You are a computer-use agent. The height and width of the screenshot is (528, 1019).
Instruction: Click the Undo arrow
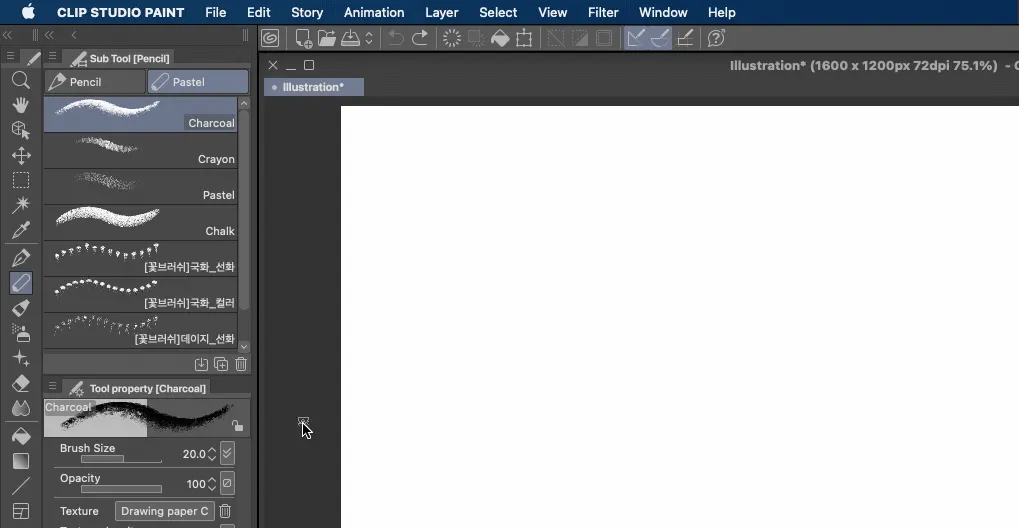click(x=396, y=38)
